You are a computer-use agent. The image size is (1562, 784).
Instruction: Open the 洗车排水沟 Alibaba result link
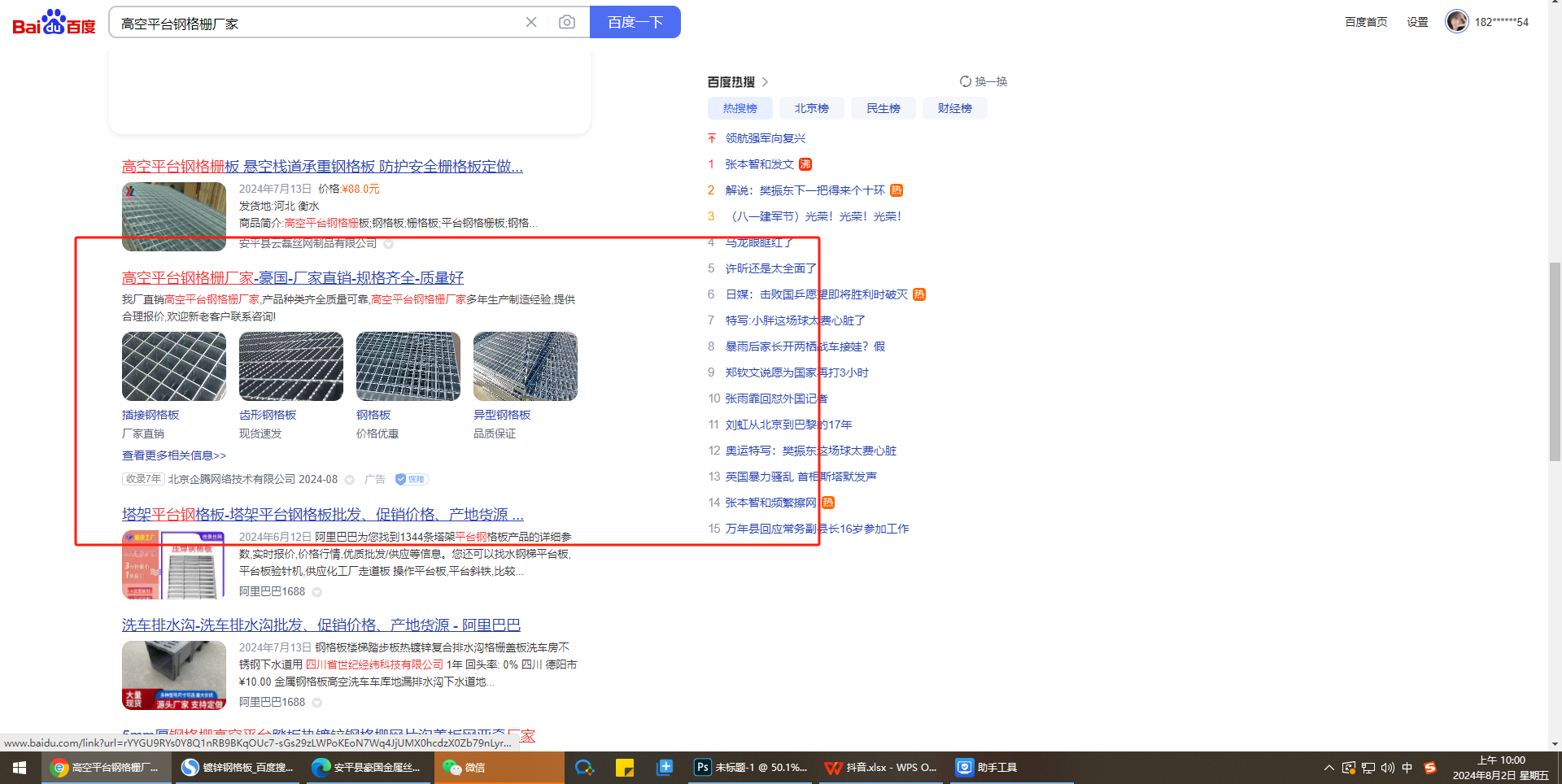[x=321, y=625]
